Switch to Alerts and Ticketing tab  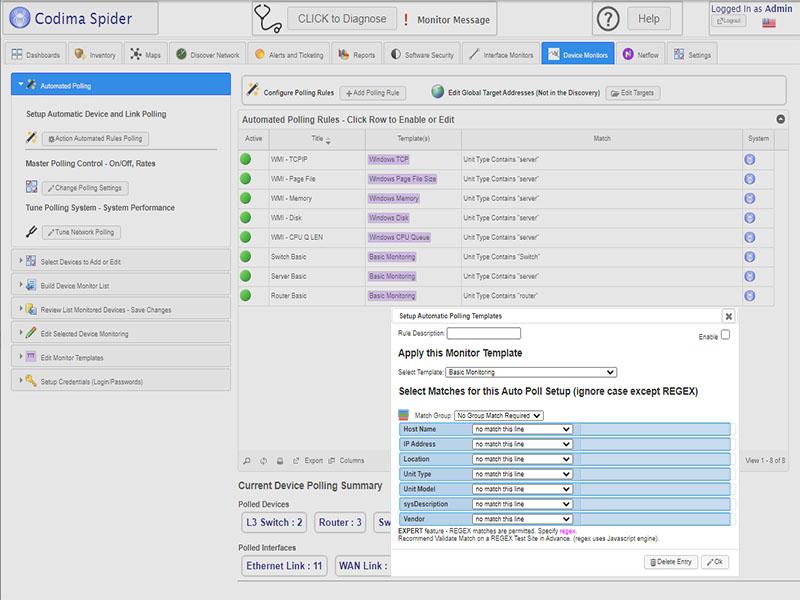point(289,54)
